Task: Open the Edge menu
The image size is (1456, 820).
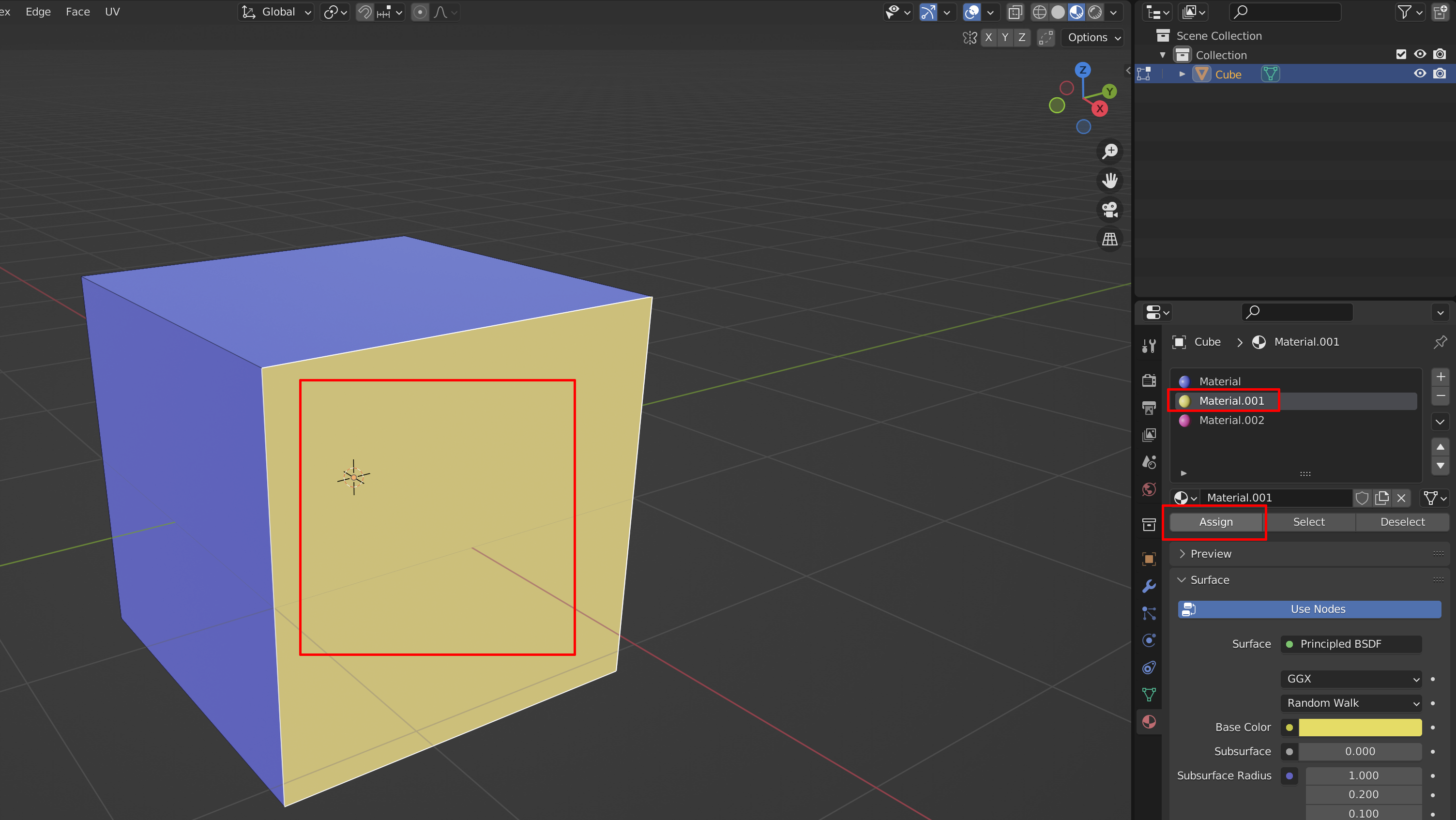Action: click(x=38, y=12)
